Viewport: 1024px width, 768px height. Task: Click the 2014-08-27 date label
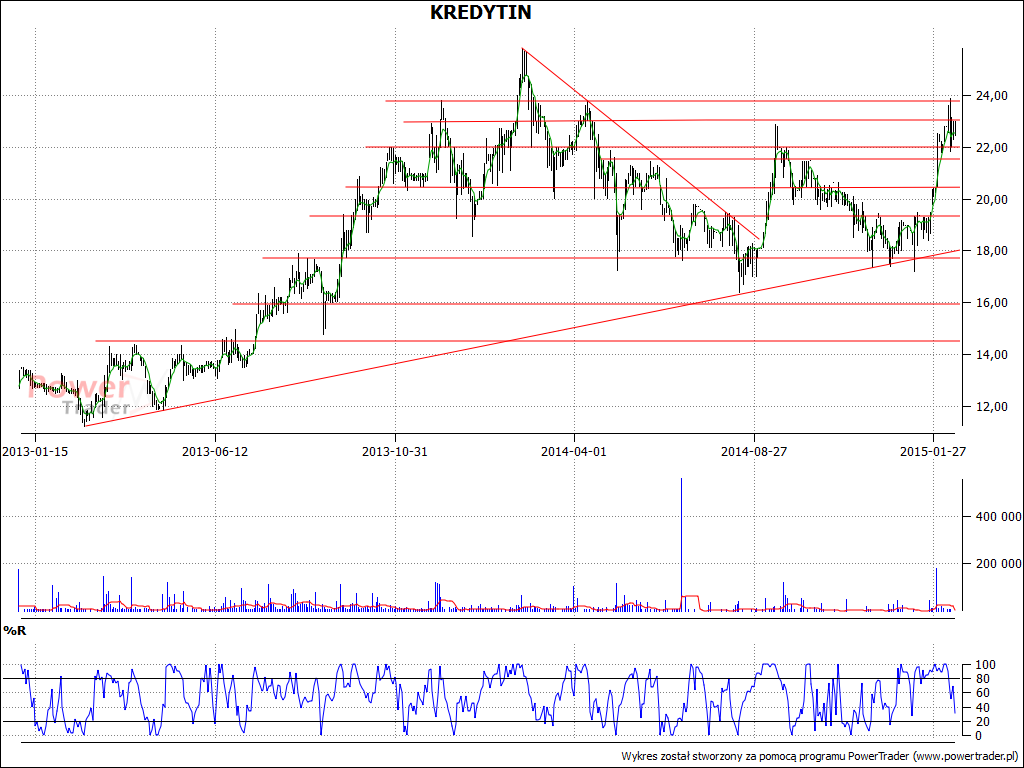[x=754, y=451]
